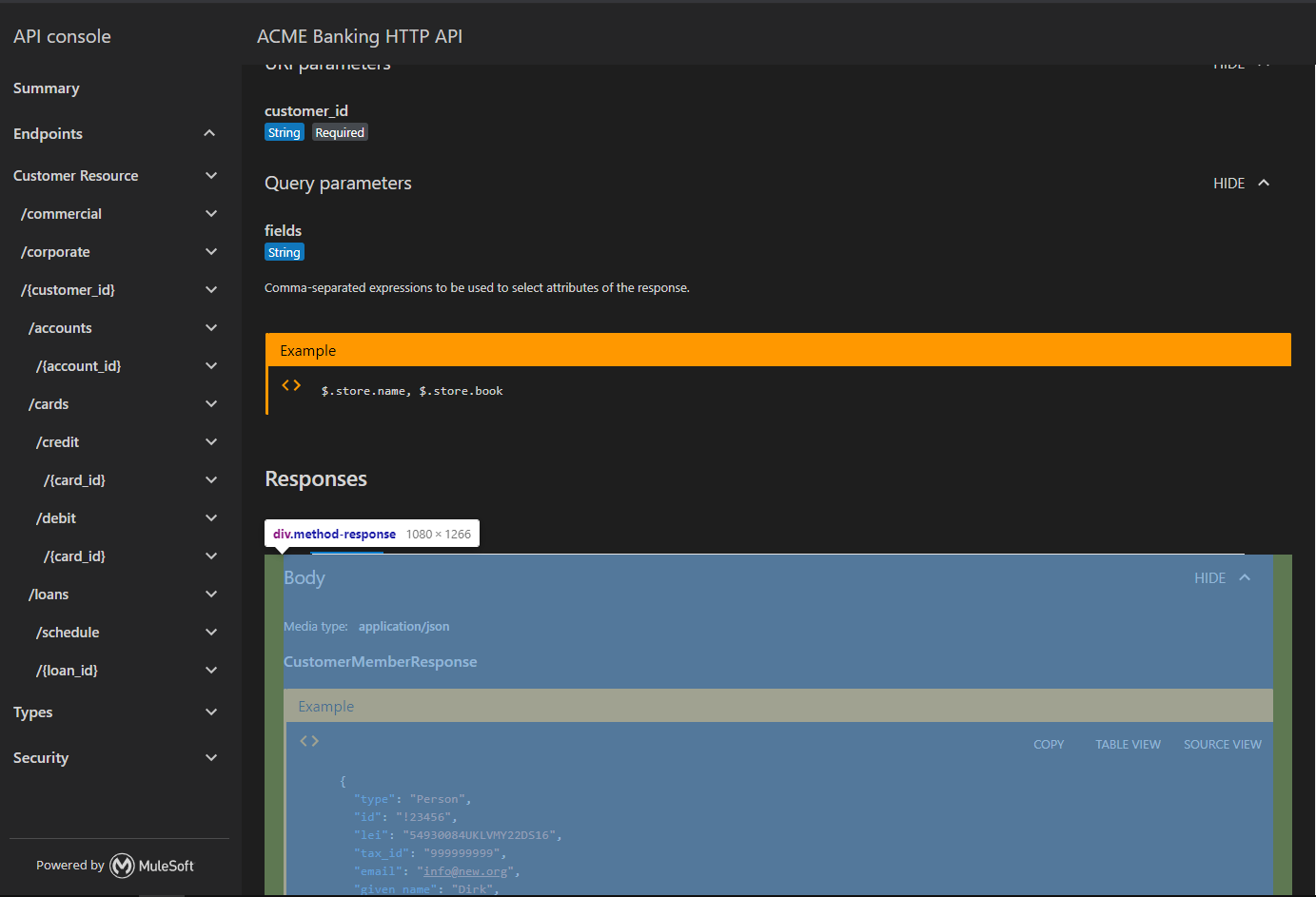
Task: Click code icon in fields example
Action: coord(291,385)
